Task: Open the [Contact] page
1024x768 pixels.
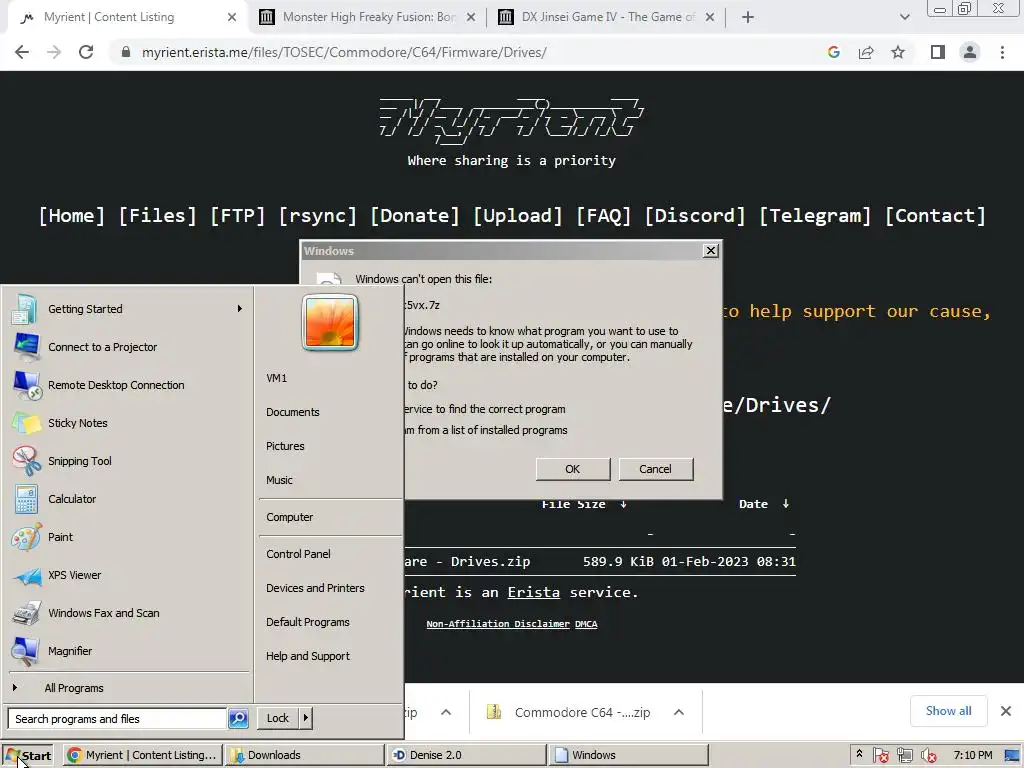Action: tap(935, 216)
